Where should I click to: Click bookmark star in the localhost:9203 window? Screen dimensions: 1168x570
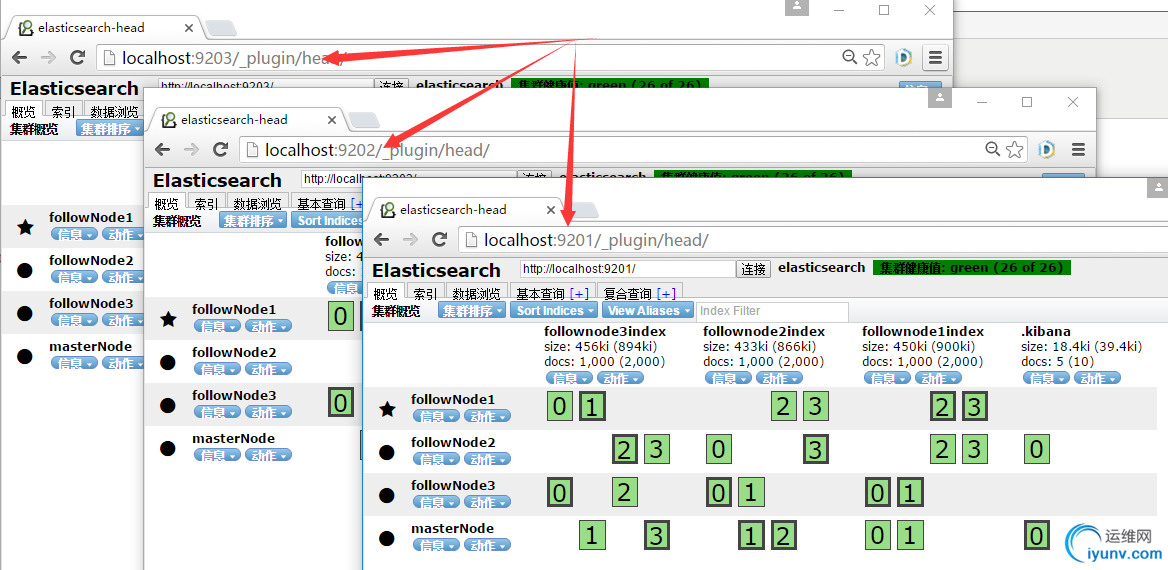pos(872,57)
